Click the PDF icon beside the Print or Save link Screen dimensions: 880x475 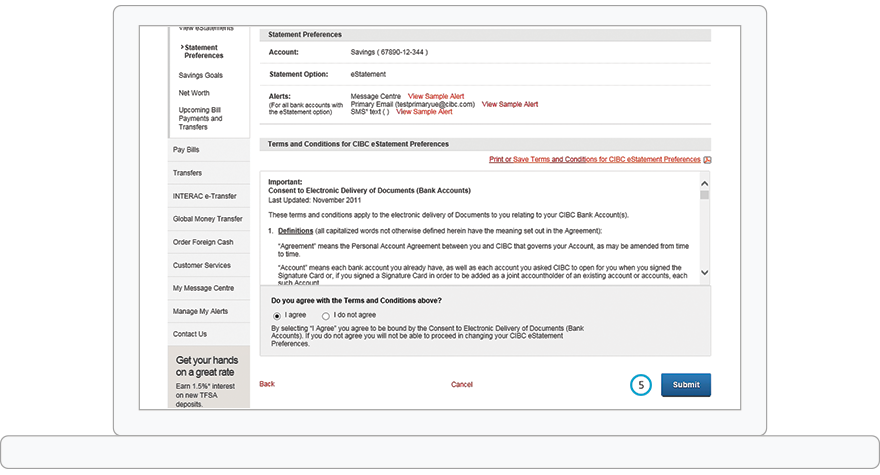click(707, 160)
